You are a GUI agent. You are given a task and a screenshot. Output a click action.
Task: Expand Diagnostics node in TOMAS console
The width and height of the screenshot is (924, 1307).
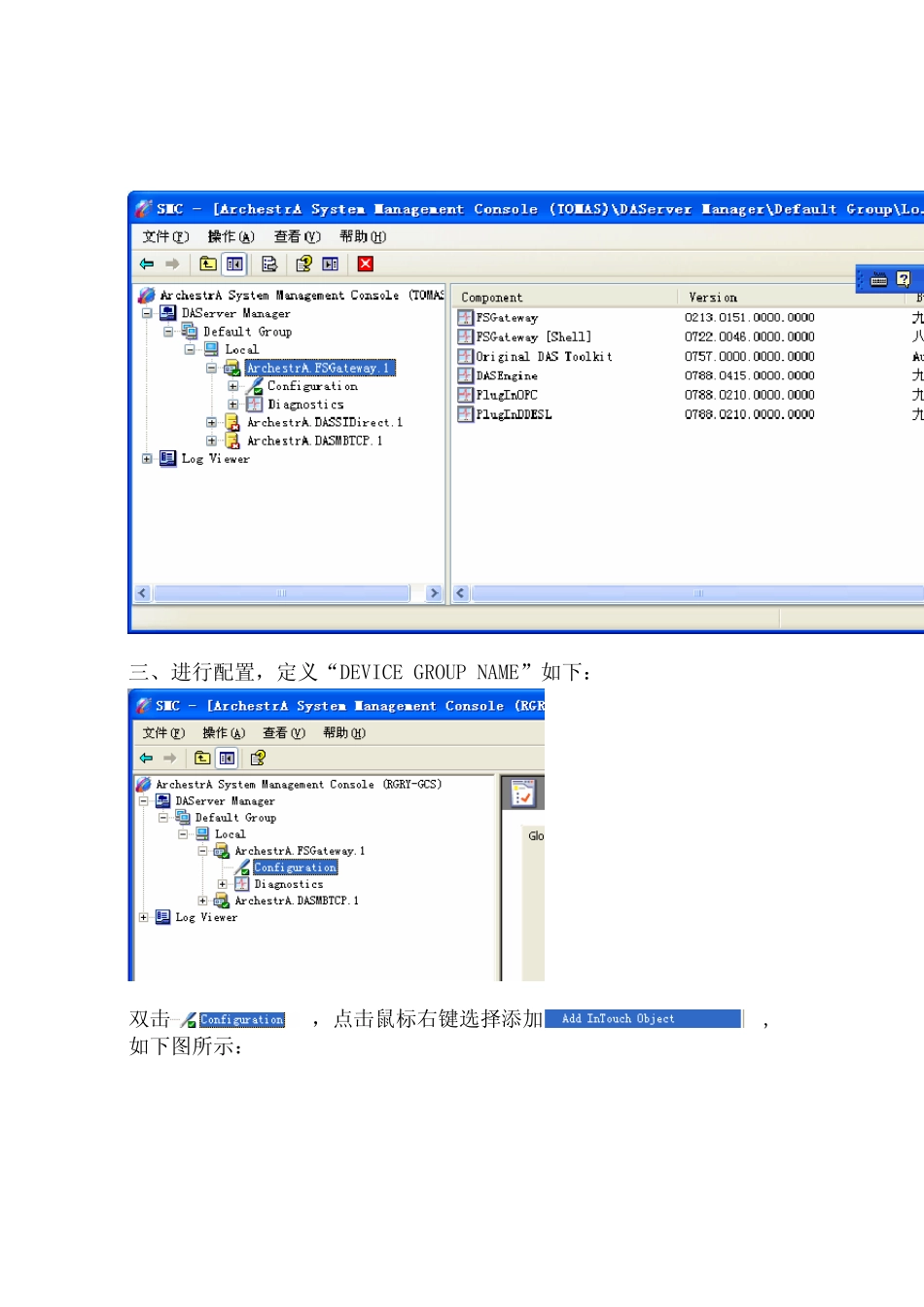[x=232, y=405]
